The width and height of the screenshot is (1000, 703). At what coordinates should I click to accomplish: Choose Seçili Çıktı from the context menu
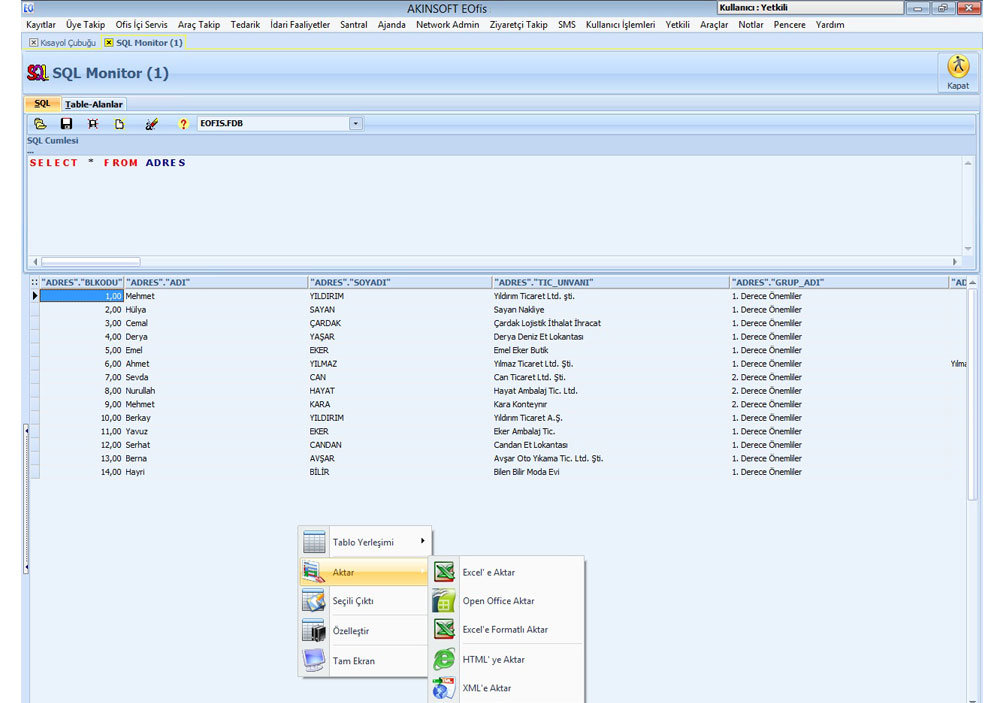[365, 601]
